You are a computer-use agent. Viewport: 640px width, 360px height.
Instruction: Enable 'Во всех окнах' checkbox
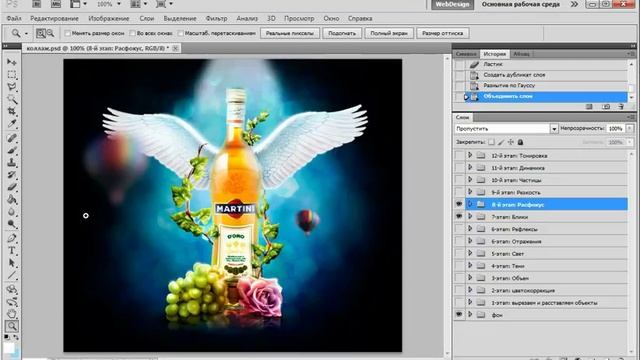132,33
